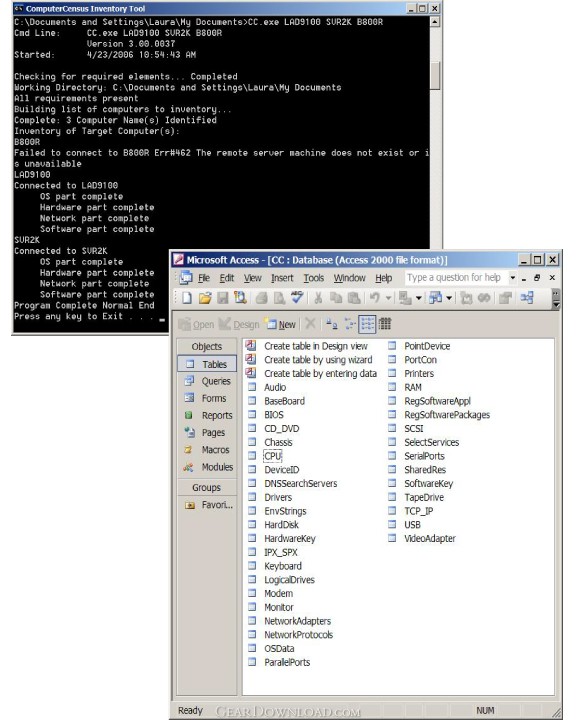Viewport: 576px width, 720px height.
Task: Open the Window menu
Action: [350, 278]
